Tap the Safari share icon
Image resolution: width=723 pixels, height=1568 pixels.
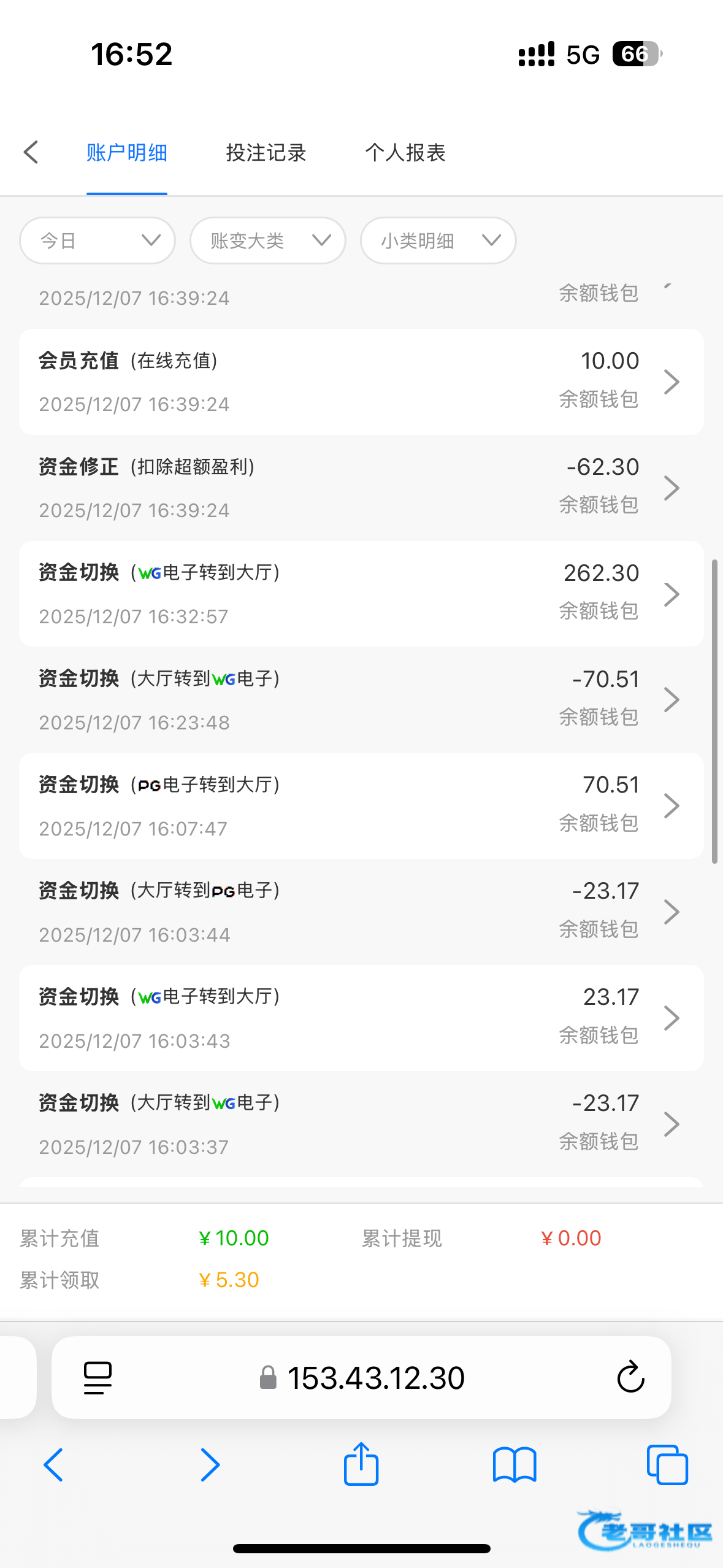pyautogui.click(x=361, y=1464)
